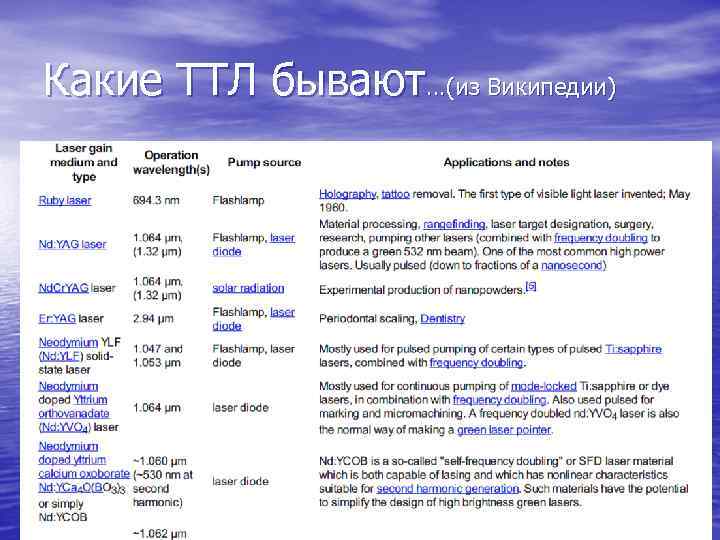Click the "~1.060 µm" wavelength cell
This screenshot has height=540, width=720.
click(x=159, y=461)
